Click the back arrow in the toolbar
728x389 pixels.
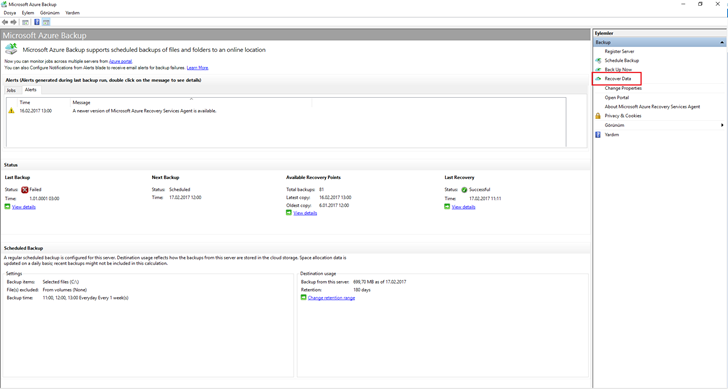[x=5, y=22]
